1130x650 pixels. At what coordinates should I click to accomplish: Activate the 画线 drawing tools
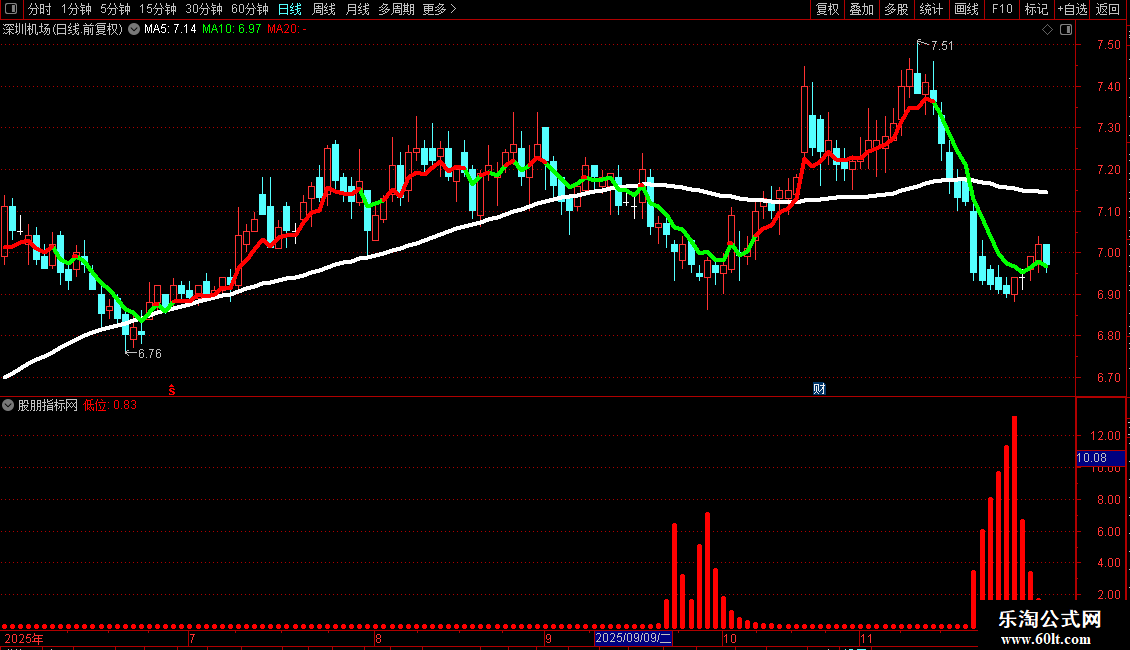[x=966, y=9]
